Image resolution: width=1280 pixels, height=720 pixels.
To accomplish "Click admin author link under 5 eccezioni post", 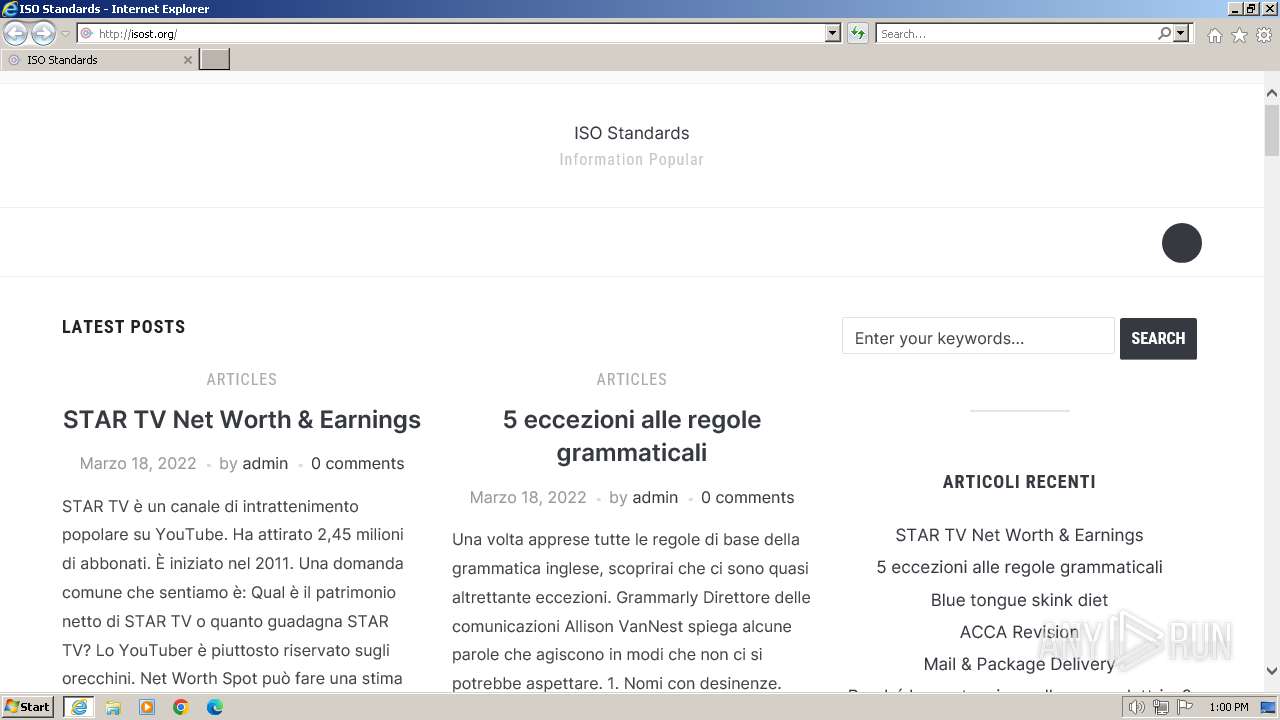I will (x=655, y=497).
